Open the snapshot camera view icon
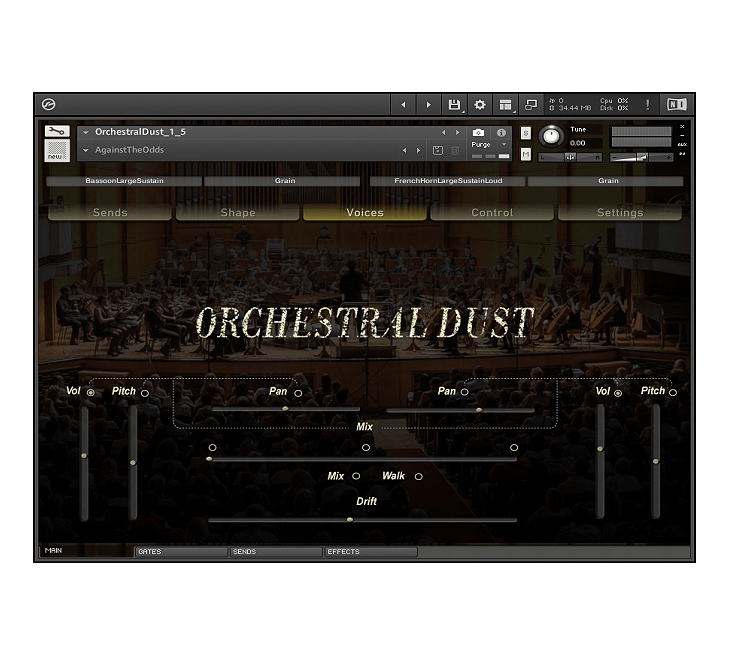 point(478,133)
